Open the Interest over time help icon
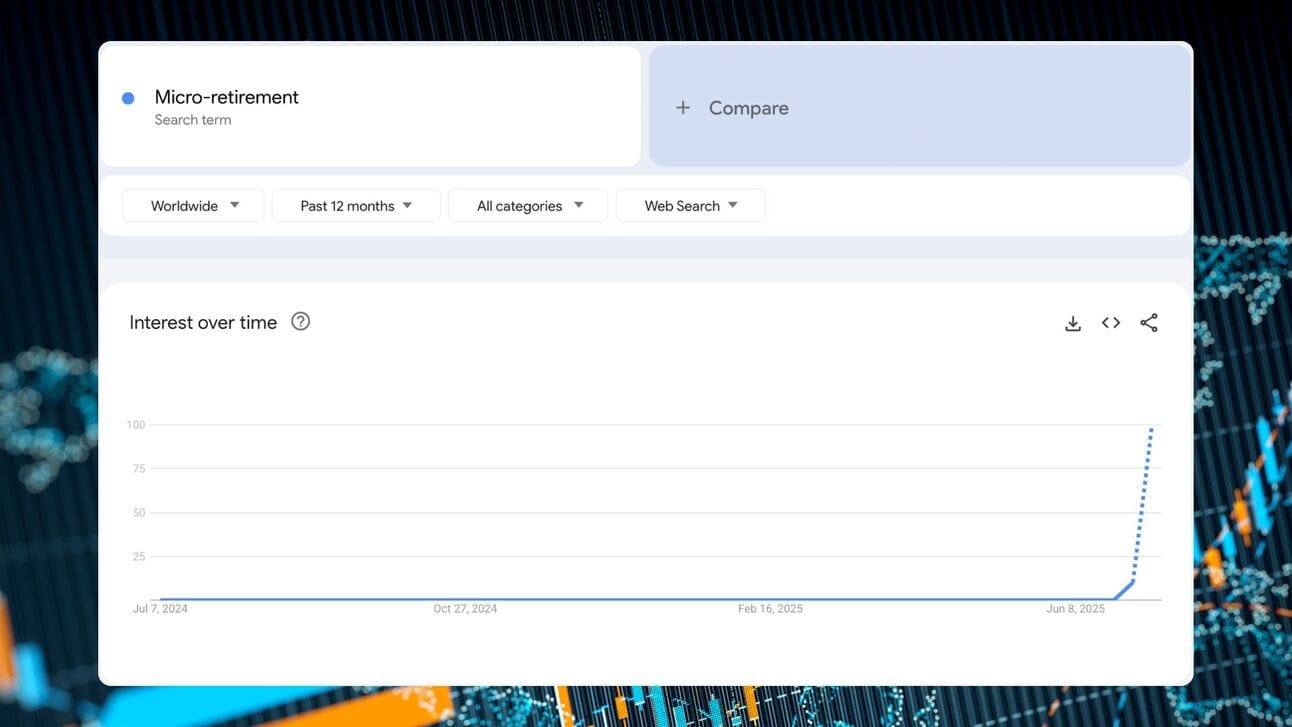Viewport: 1292px width, 727px height. 300,321
